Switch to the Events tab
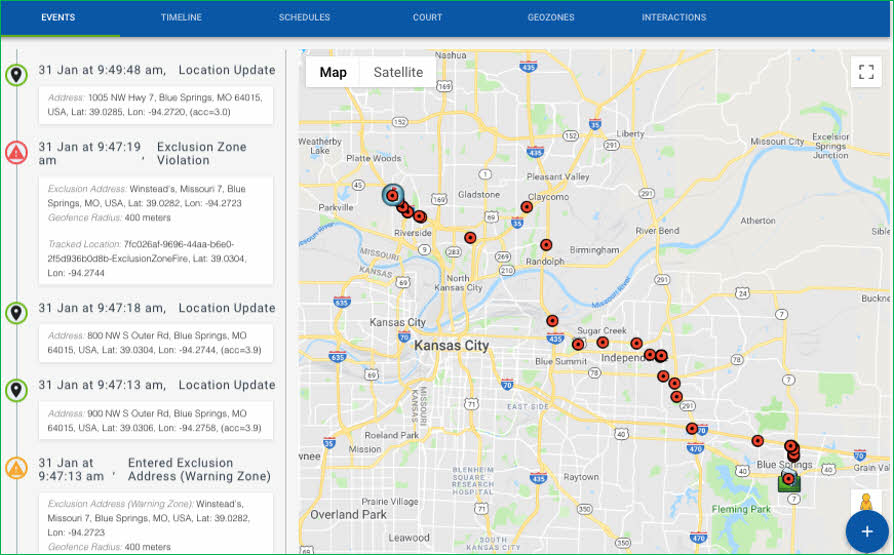The height and width of the screenshot is (555, 894). [58, 17]
